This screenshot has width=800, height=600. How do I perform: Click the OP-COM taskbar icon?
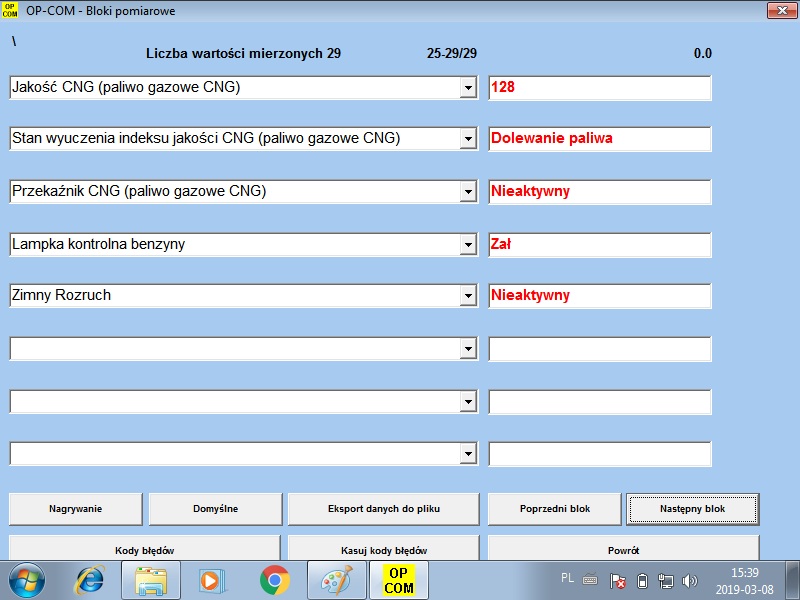[399, 580]
